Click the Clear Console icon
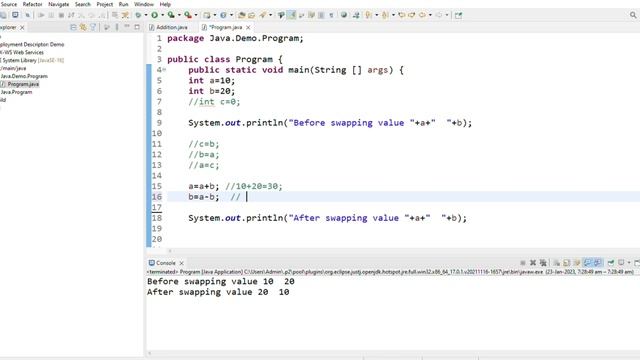This screenshot has height=360, width=640. [x=557, y=263]
